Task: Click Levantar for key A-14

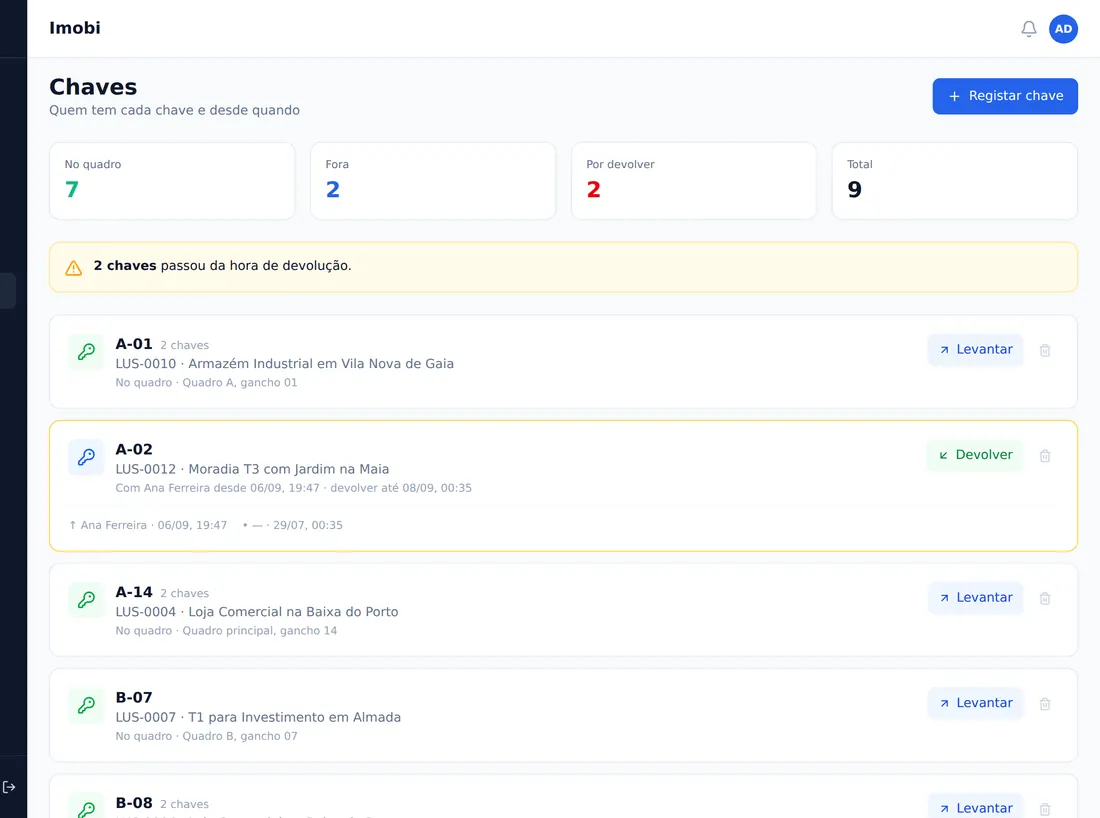Action: tap(975, 598)
